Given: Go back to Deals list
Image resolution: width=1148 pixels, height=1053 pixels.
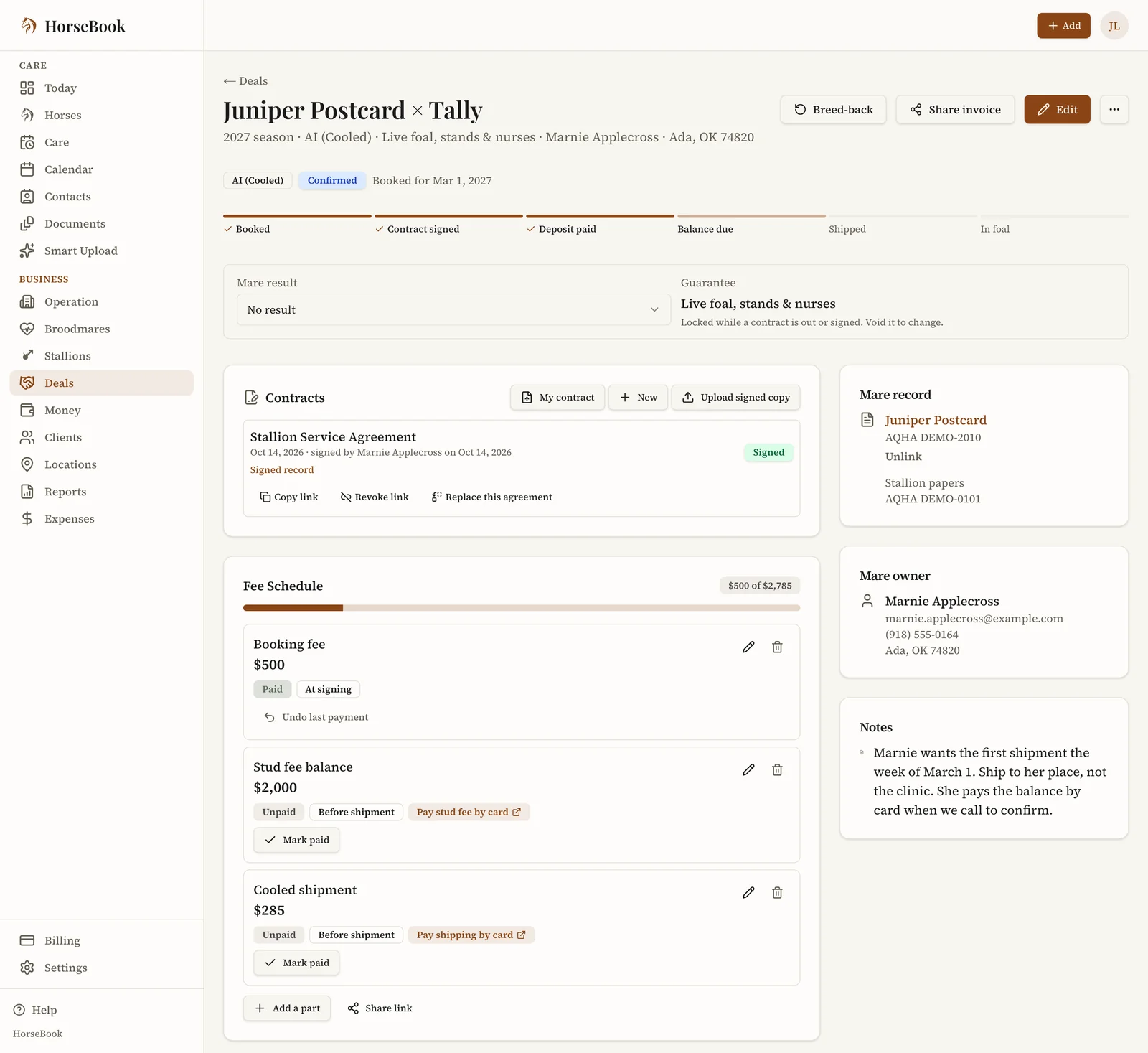Looking at the screenshot, I should tap(245, 81).
